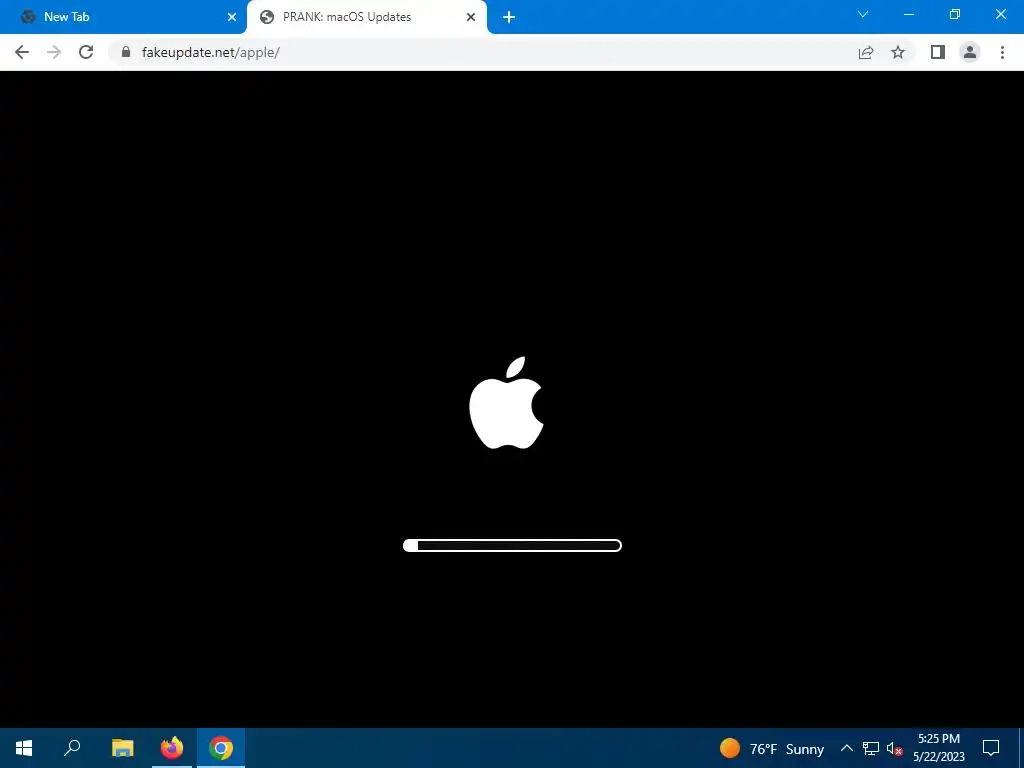The height and width of the screenshot is (768, 1024).
Task: Close the Chrome window
Action: (x=1000, y=14)
